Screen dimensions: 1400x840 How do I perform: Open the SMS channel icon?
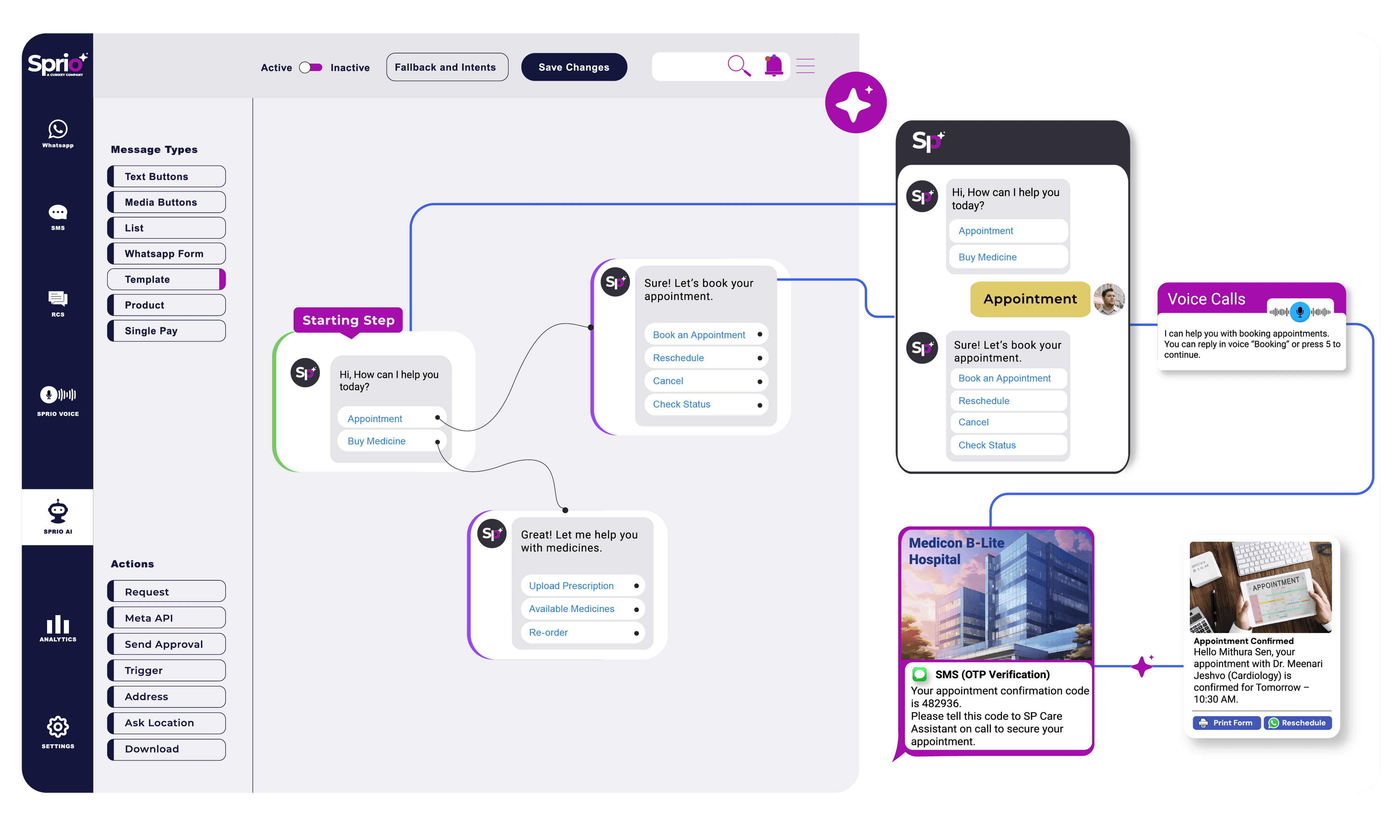pyautogui.click(x=58, y=213)
